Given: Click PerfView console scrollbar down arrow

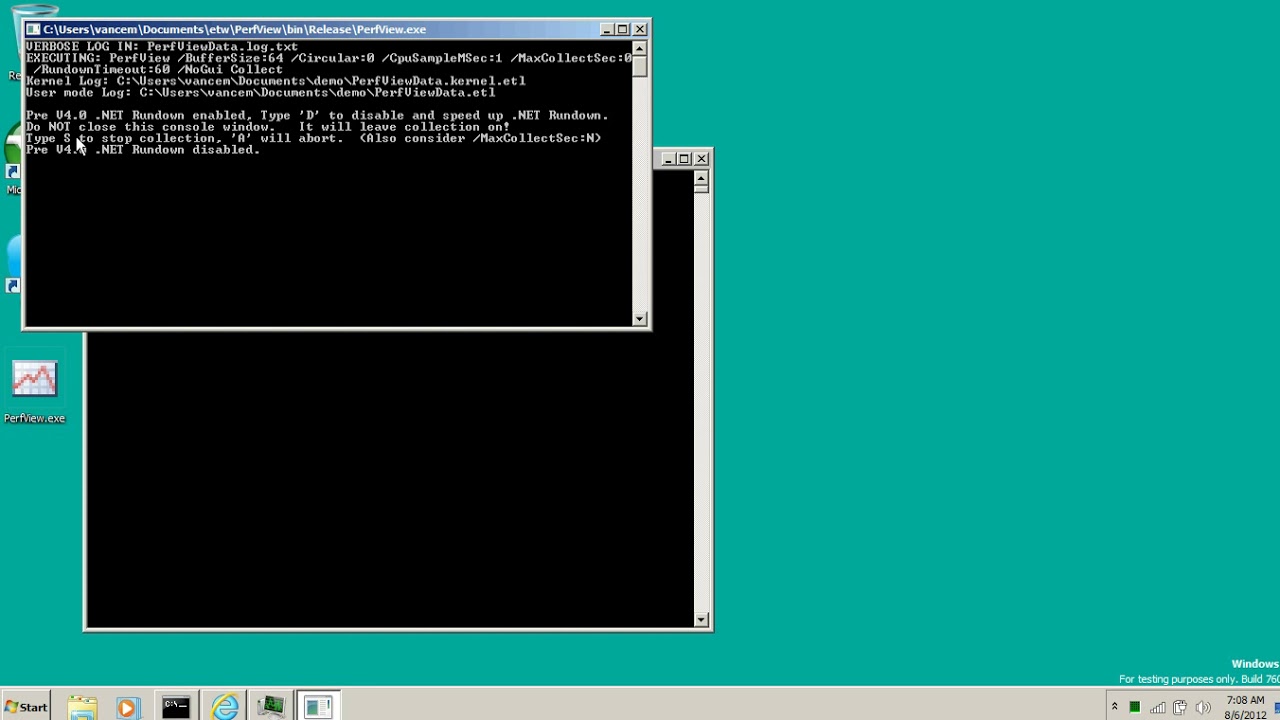Looking at the screenshot, I should point(640,319).
